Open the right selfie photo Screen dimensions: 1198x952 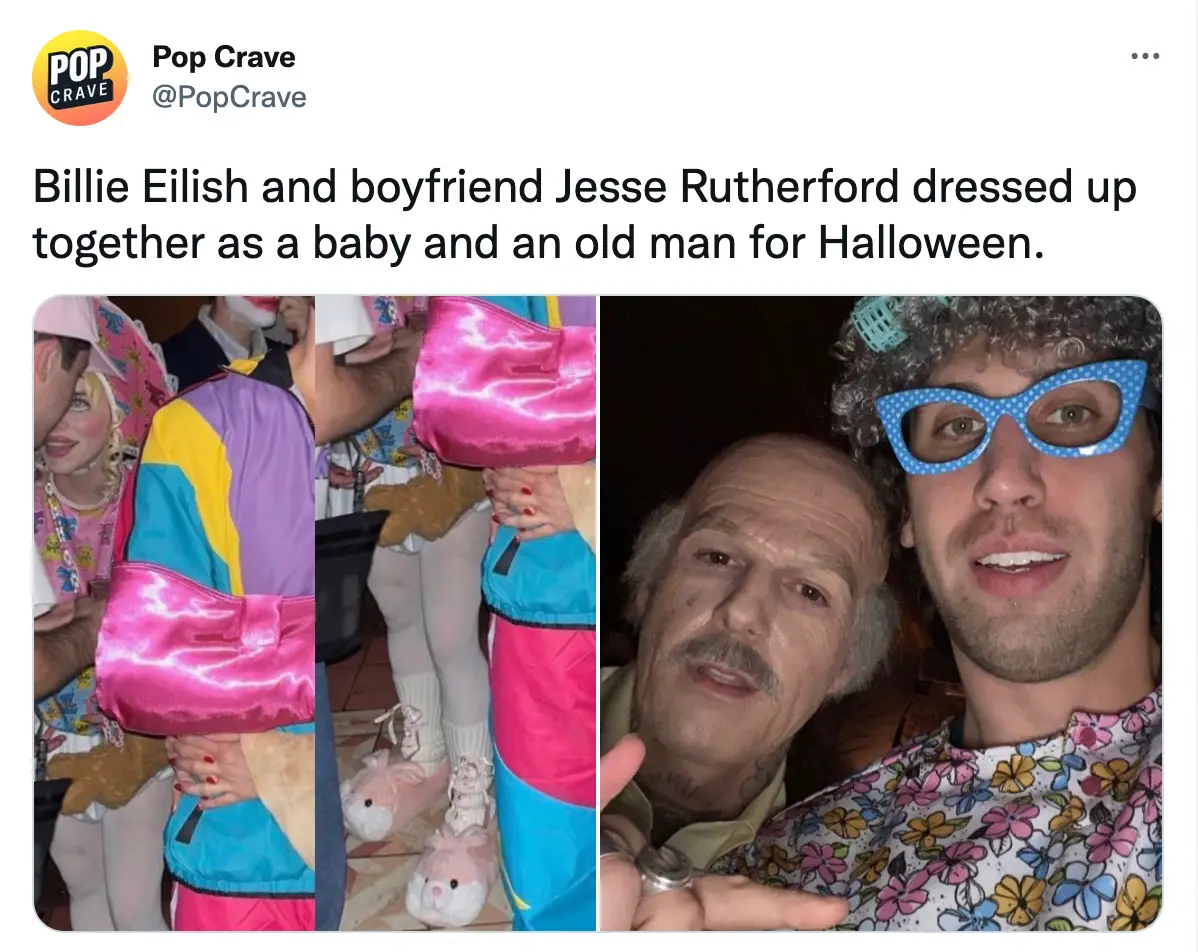pyautogui.click(x=881, y=614)
